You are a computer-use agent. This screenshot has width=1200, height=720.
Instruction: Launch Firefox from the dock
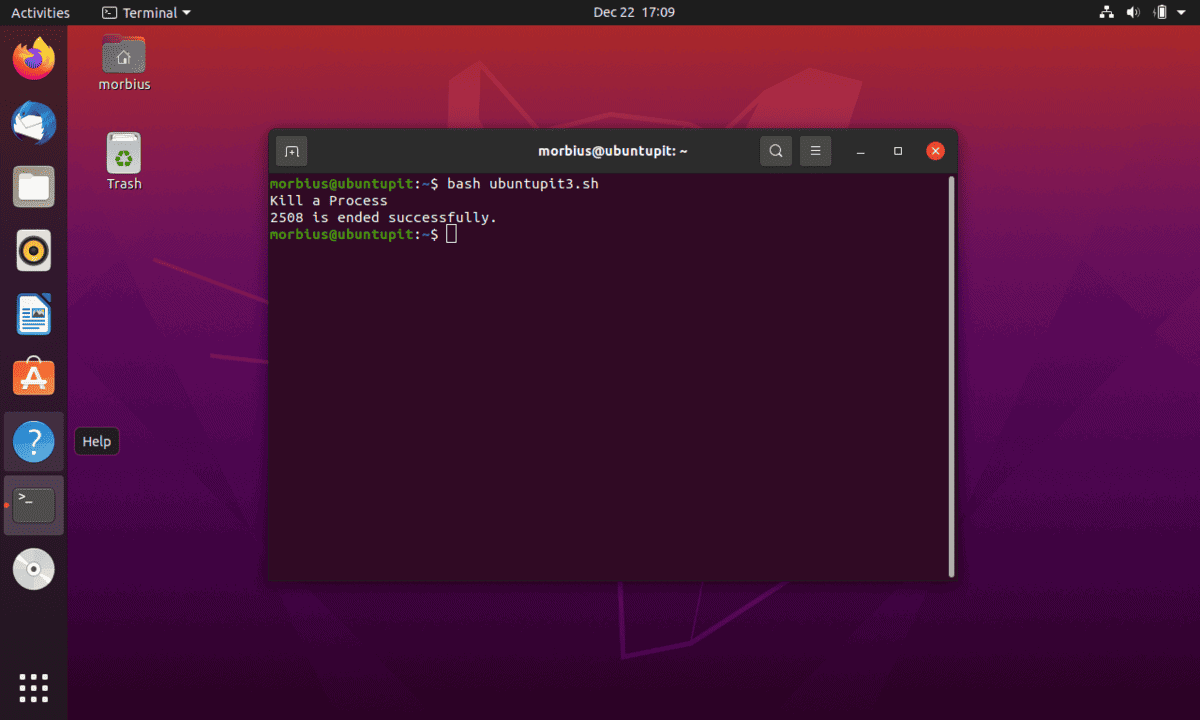(x=33, y=59)
